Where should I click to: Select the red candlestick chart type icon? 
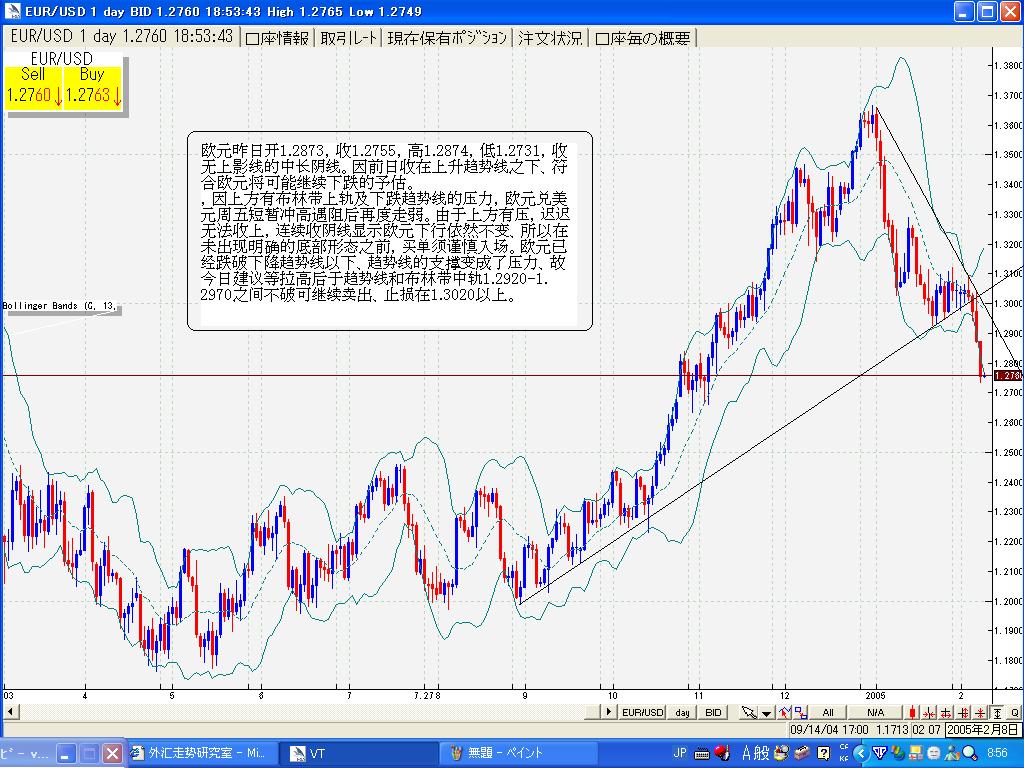pos(912,712)
